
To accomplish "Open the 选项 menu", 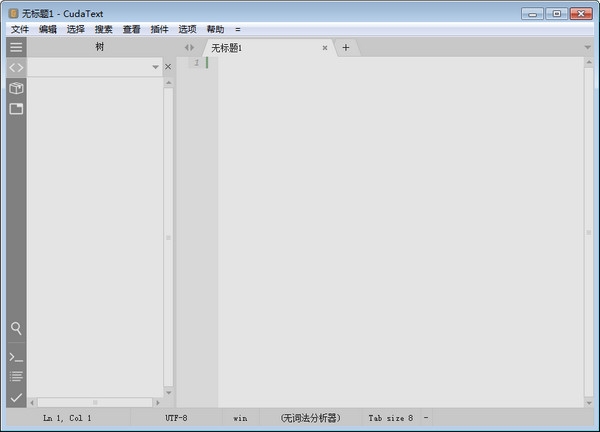I will tap(188, 29).
